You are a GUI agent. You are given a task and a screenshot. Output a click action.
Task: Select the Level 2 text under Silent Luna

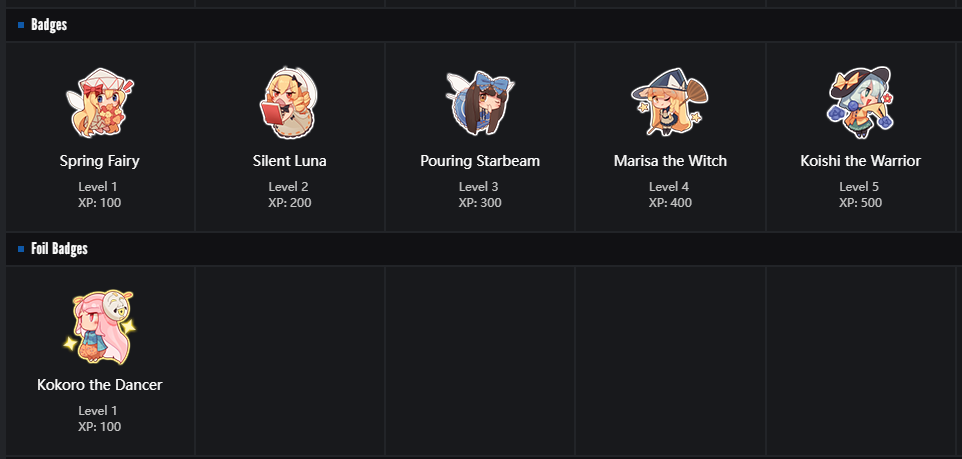[x=289, y=187]
